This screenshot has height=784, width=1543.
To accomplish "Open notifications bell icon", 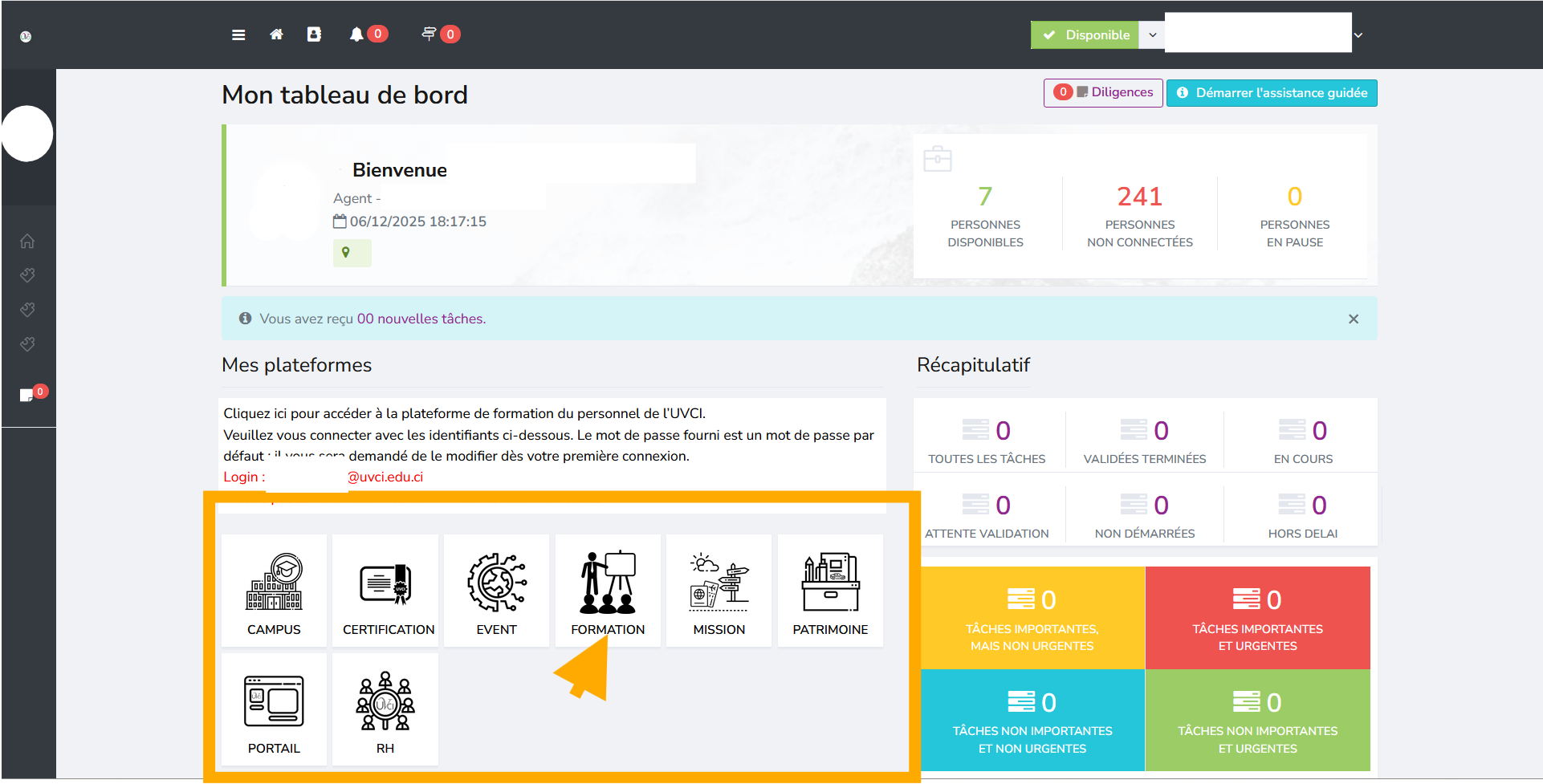I will (x=356, y=35).
